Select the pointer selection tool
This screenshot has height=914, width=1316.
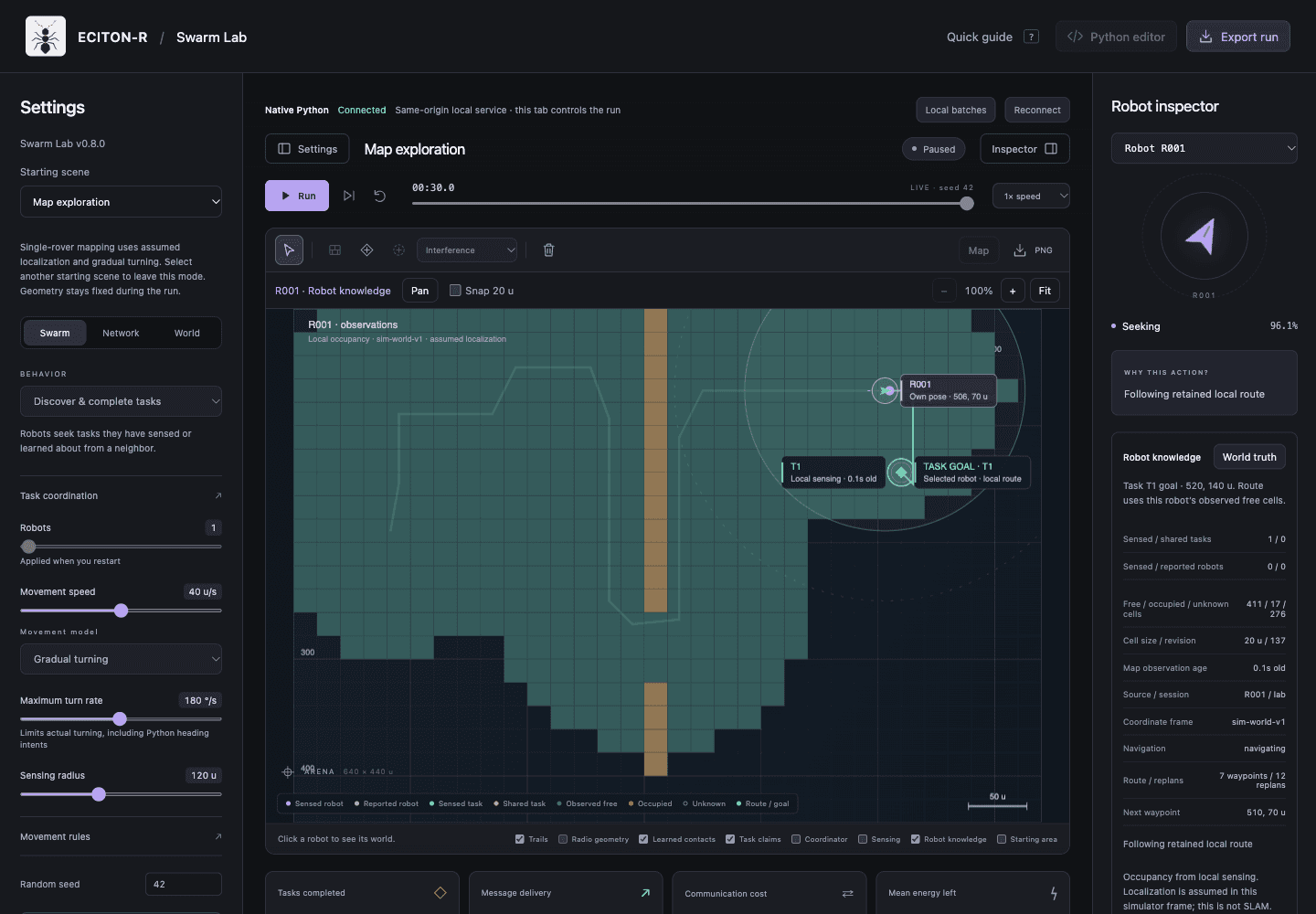289,250
